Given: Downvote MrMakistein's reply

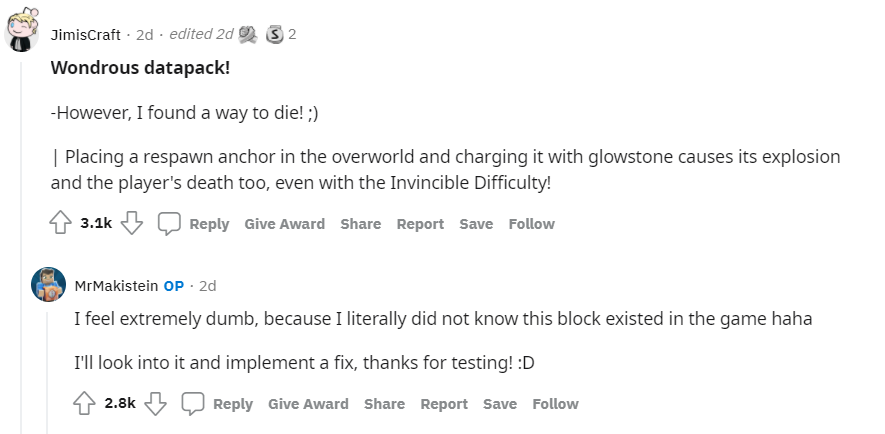Looking at the screenshot, I should 155,404.
